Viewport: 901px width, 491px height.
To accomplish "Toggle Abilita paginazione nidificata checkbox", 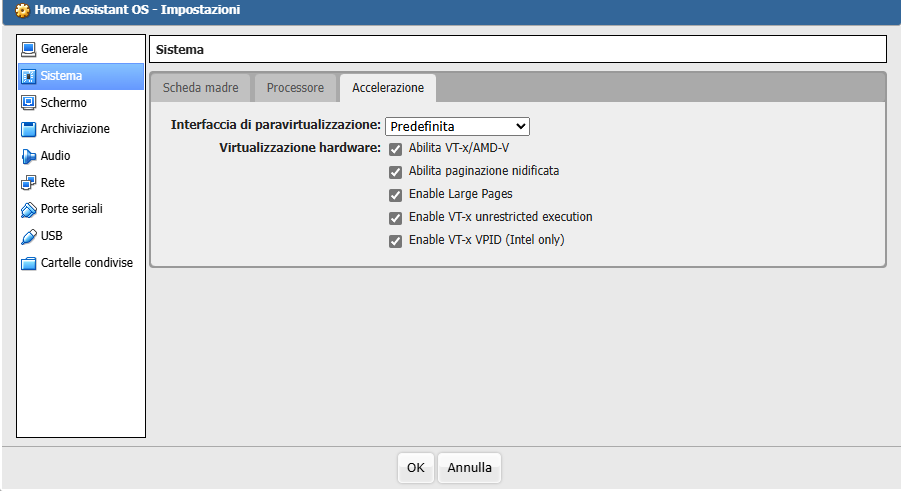I will (x=395, y=172).
